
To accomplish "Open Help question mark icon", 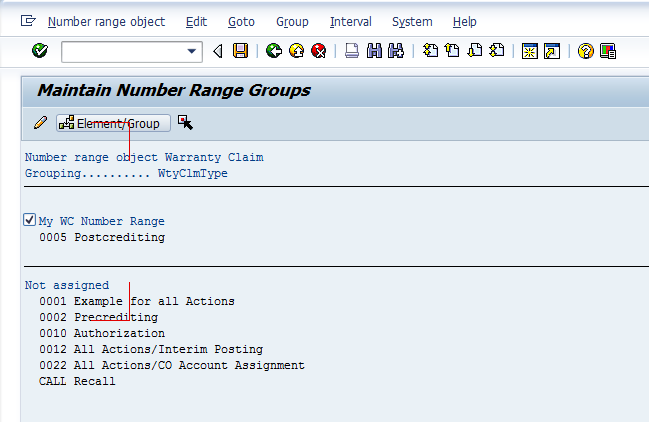I will (x=585, y=51).
